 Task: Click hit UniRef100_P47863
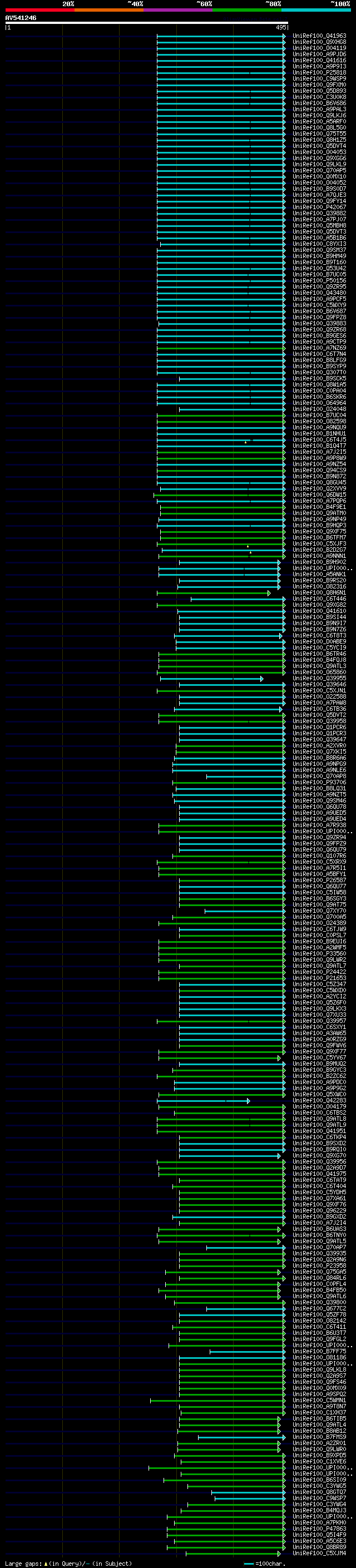click(x=319, y=1529)
